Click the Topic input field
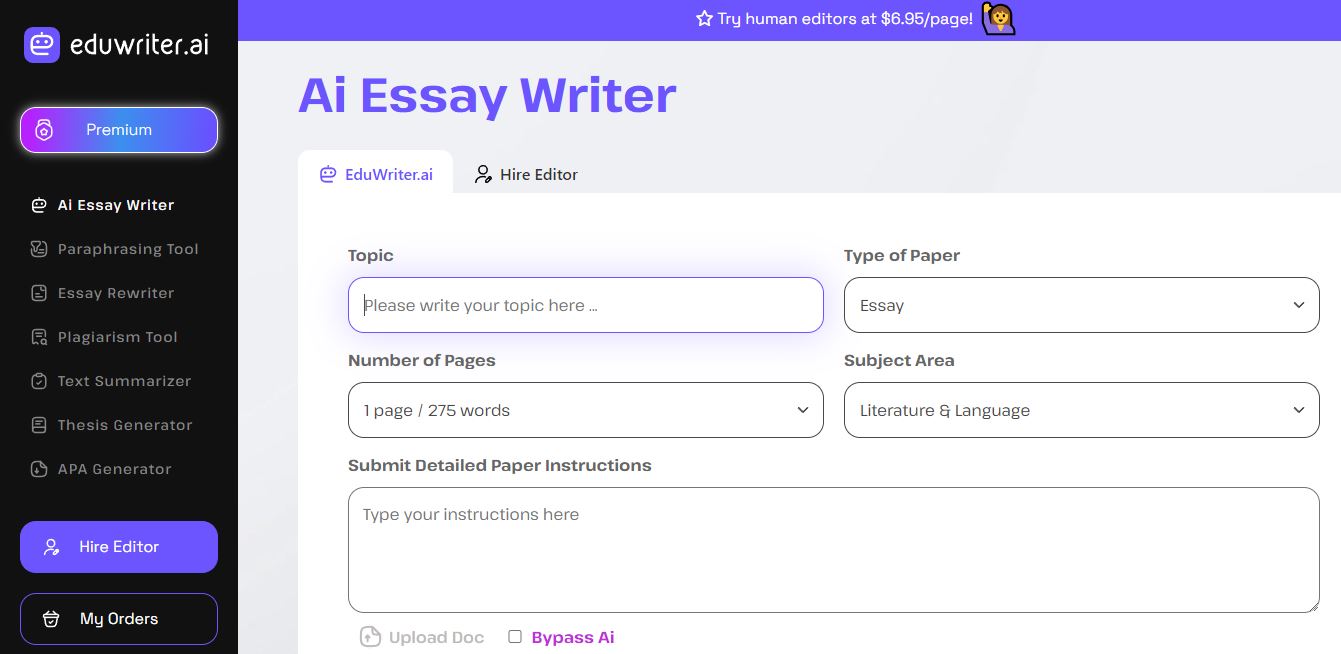Viewport: 1341px width, 654px height. [x=586, y=305]
